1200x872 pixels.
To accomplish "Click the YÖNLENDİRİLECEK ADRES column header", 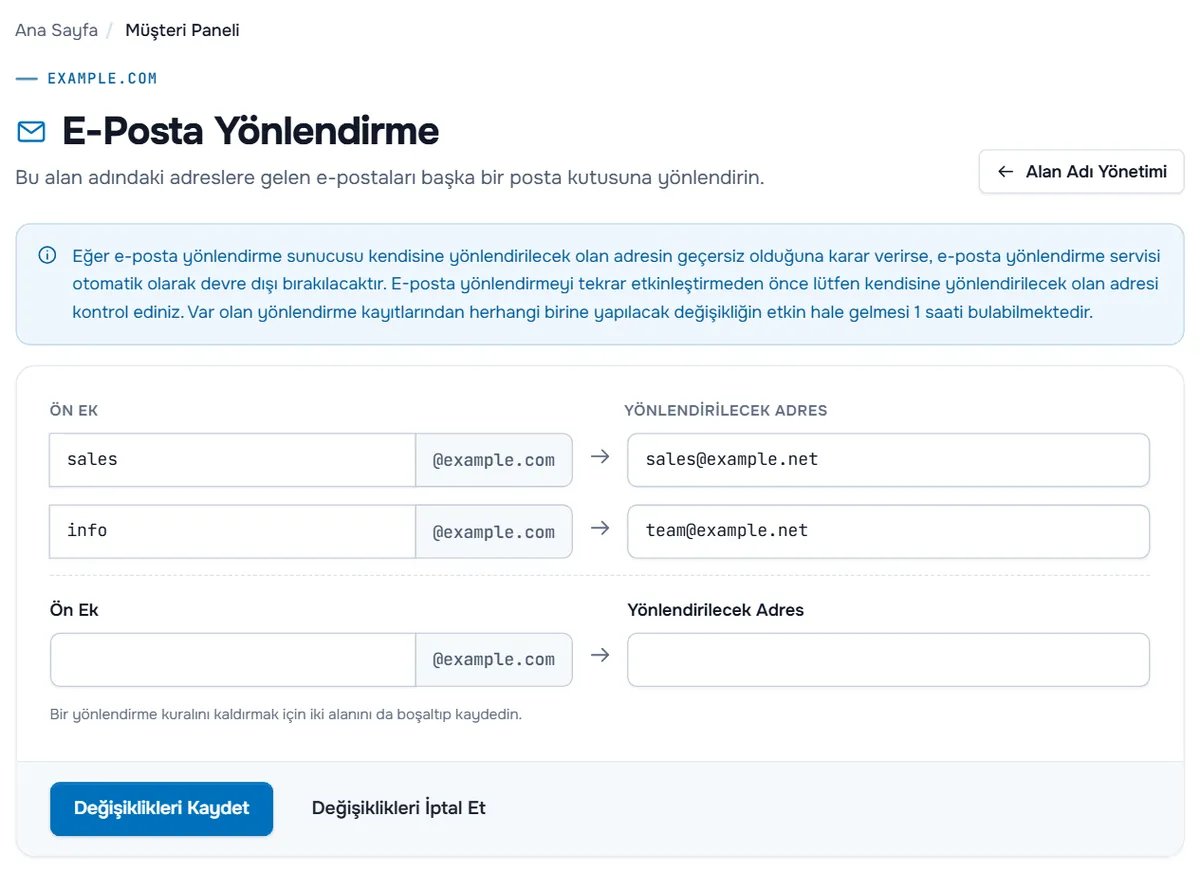I will click(x=726, y=411).
